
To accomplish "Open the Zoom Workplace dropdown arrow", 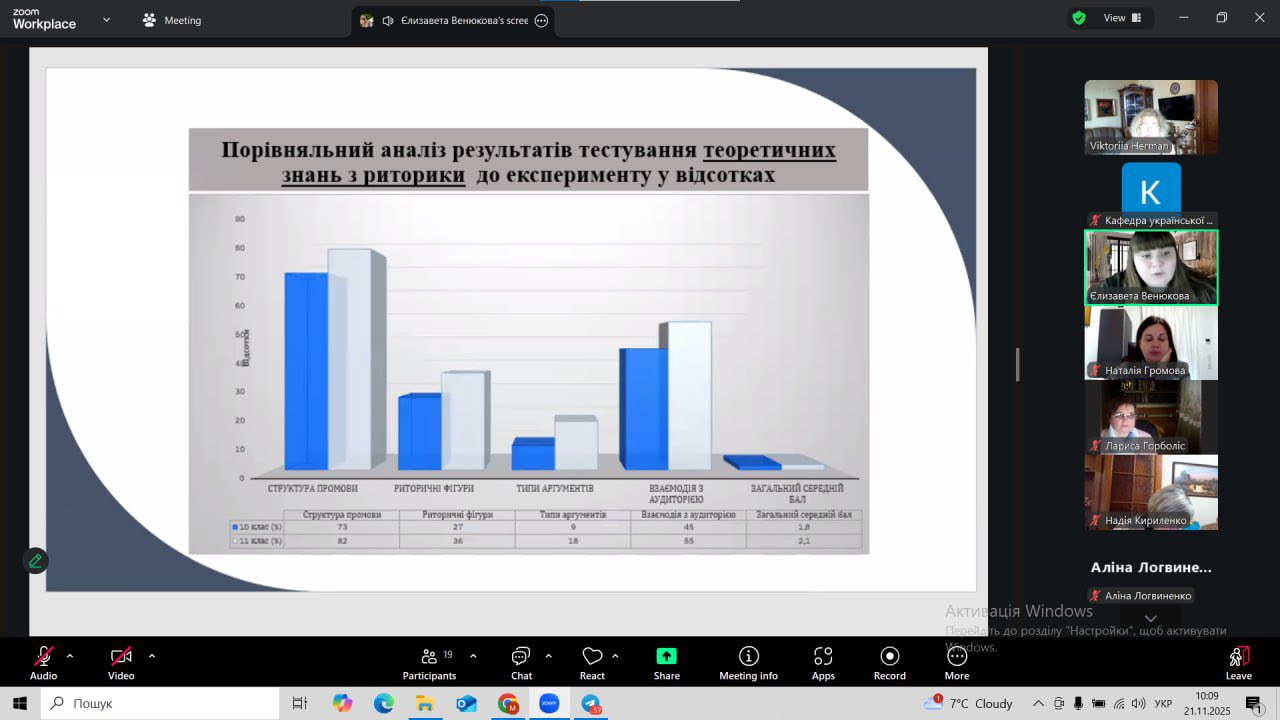I will (x=107, y=20).
